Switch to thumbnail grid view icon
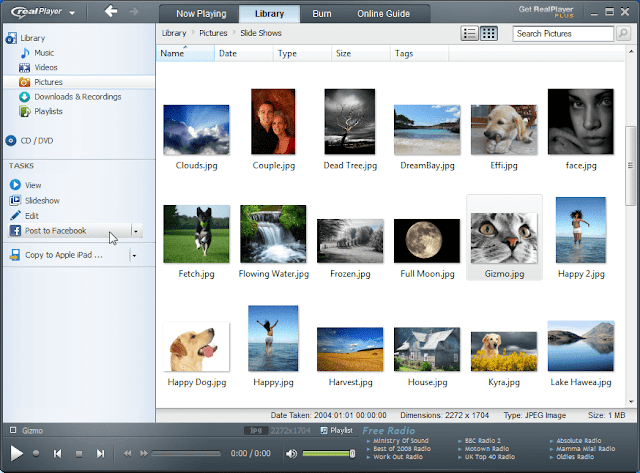 pyautogui.click(x=489, y=33)
